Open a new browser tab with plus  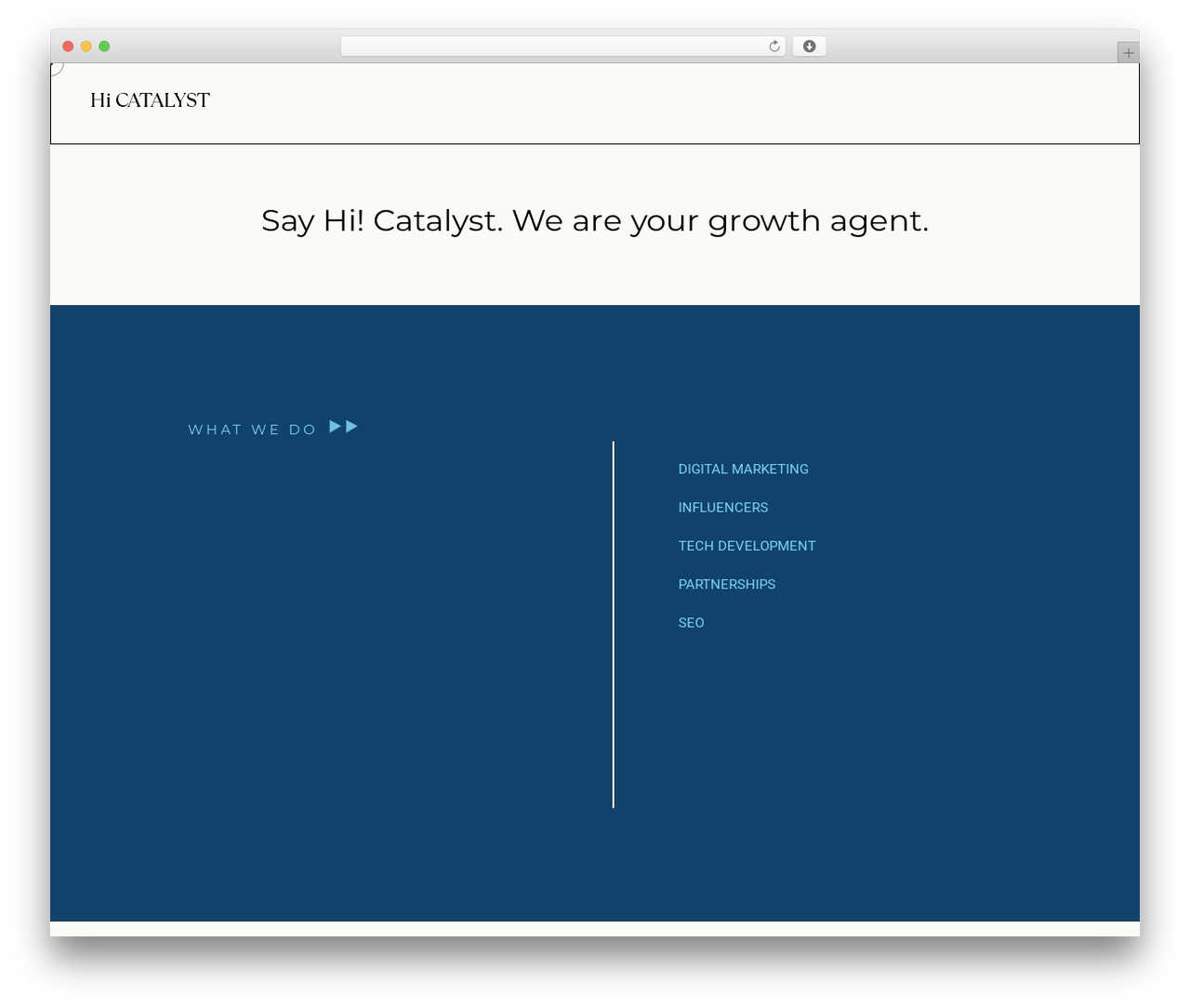[x=1129, y=53]
